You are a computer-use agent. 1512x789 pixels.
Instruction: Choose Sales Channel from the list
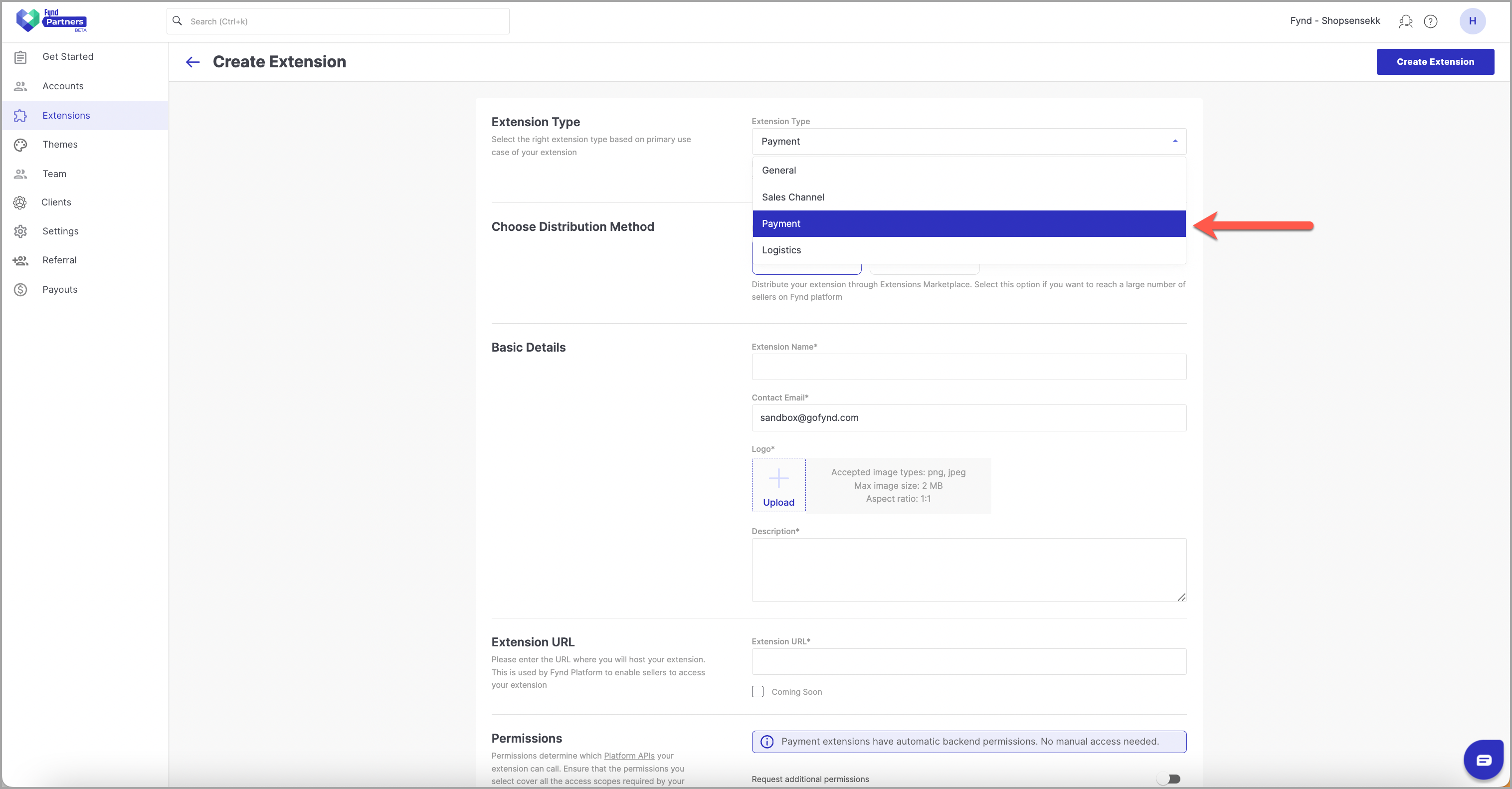[x=968, y=197]
